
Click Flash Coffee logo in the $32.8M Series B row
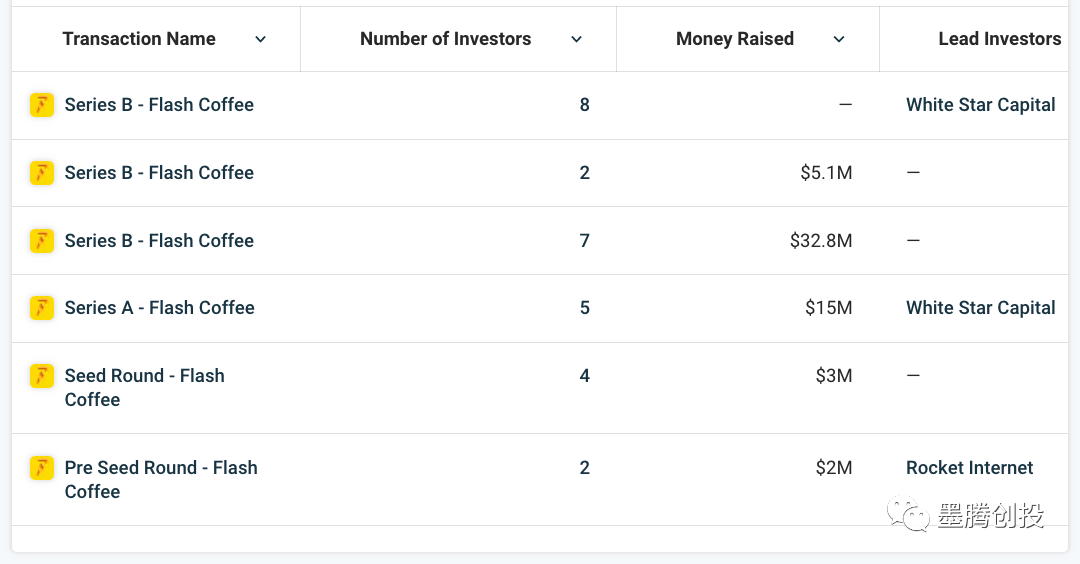pos(42,241)
